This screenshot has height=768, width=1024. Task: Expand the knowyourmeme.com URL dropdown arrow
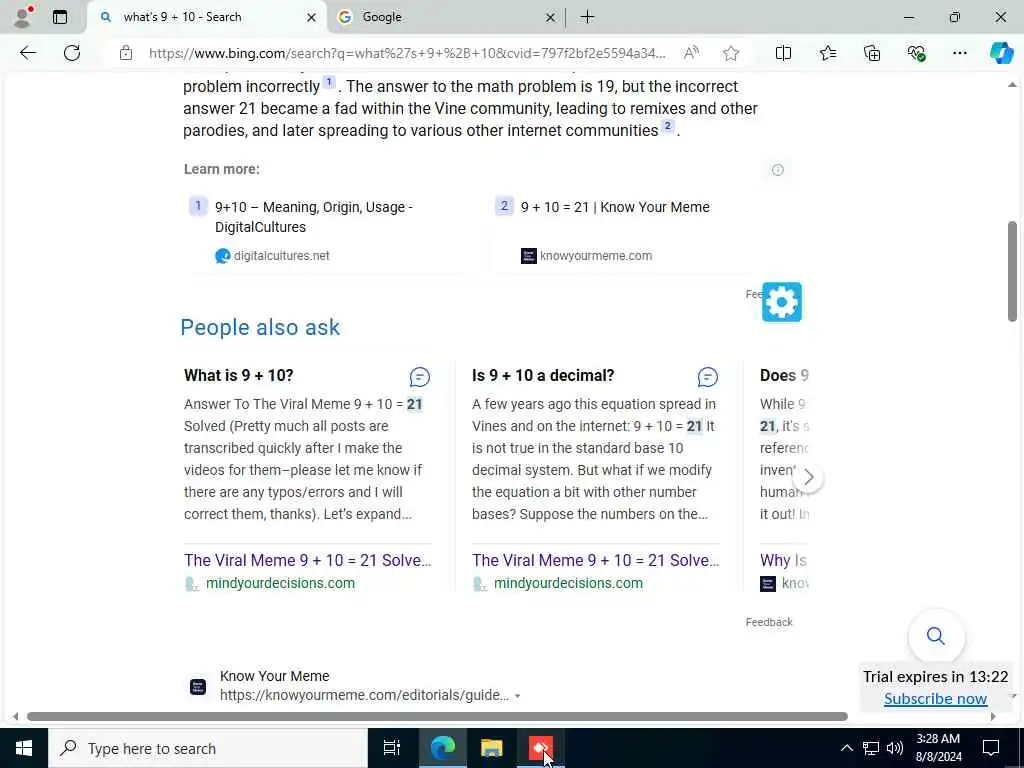517,696
